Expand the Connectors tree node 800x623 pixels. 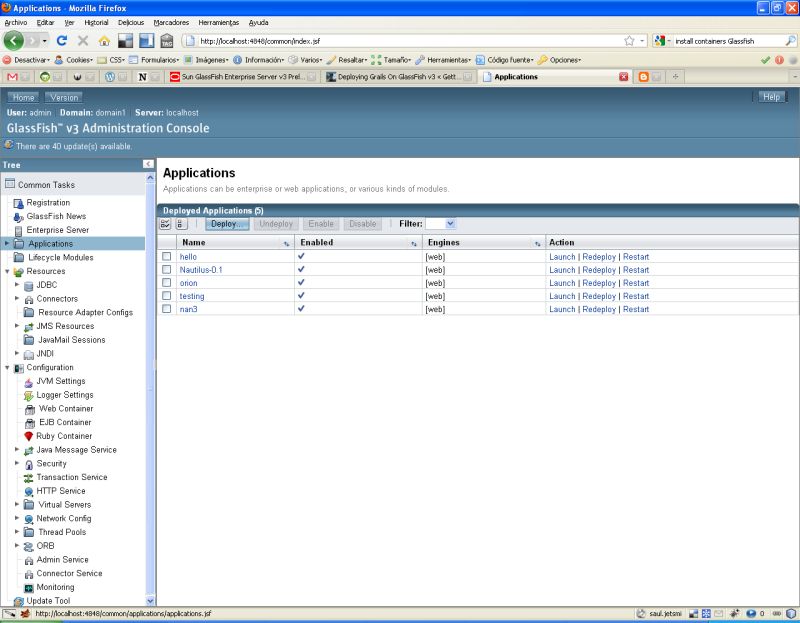17,298
